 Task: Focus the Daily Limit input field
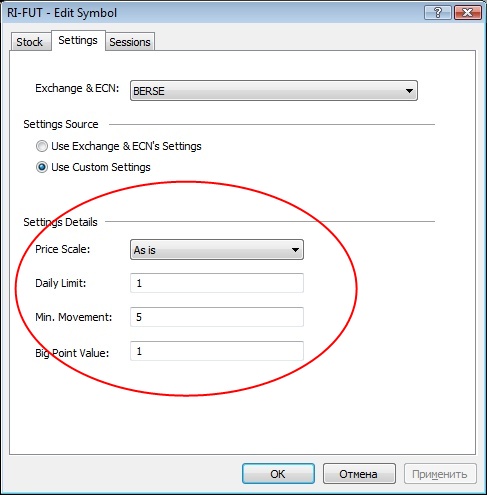pyautogui.click(x=217, y=283)
